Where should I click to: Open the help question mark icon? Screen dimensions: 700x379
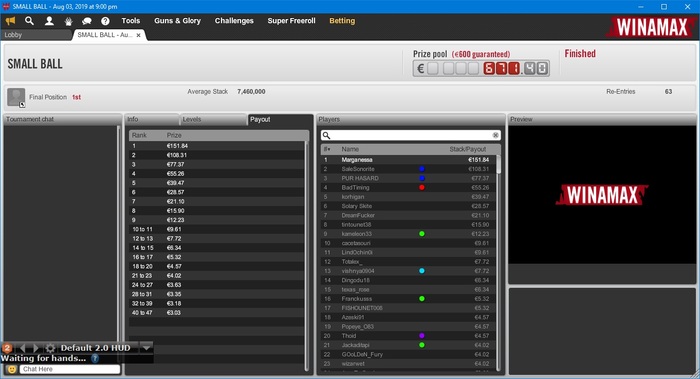(x=105, y=21)
